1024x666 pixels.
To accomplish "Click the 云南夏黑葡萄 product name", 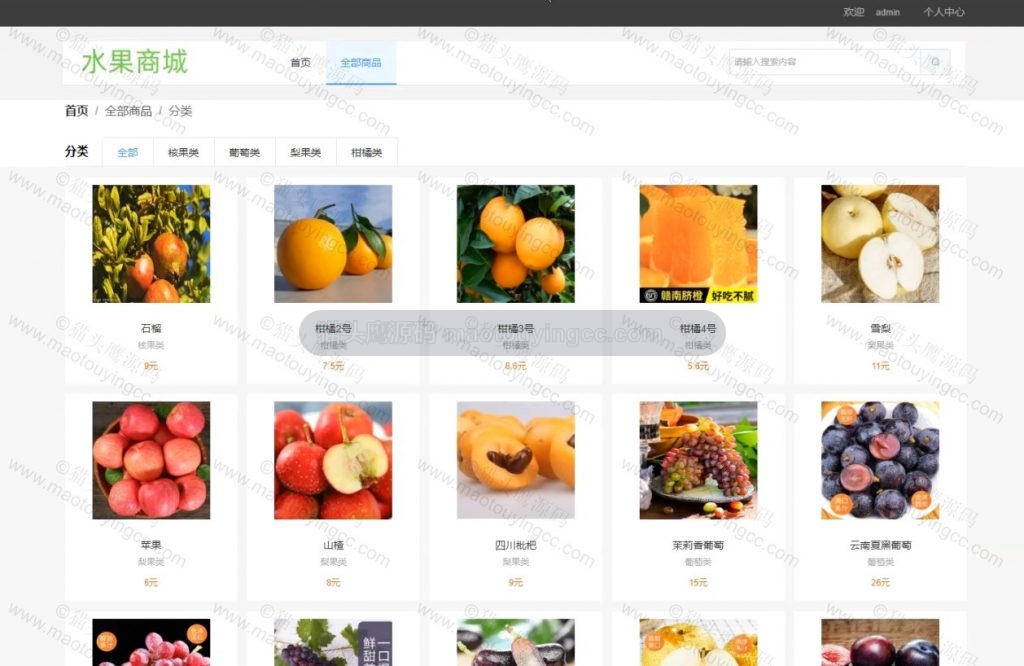I will pyautogui.click(x=880, y=545).
